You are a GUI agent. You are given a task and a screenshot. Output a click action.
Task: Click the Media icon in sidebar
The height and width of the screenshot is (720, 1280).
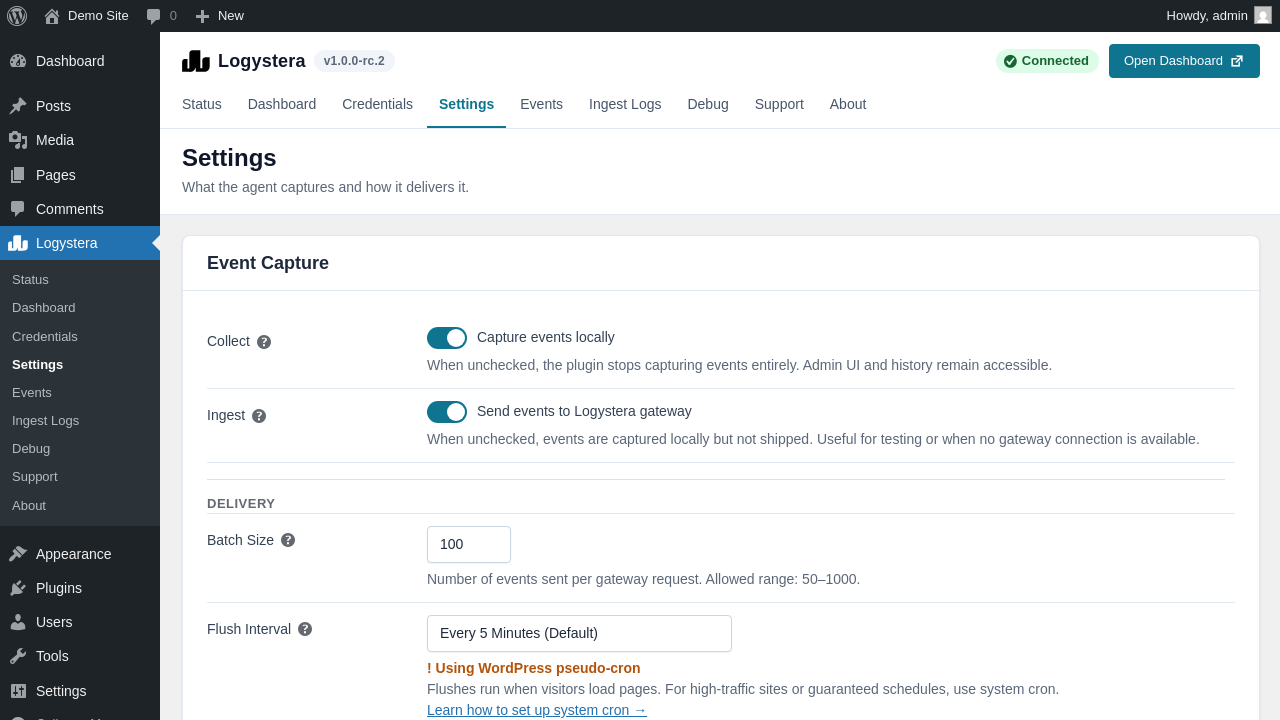point(18,140)
